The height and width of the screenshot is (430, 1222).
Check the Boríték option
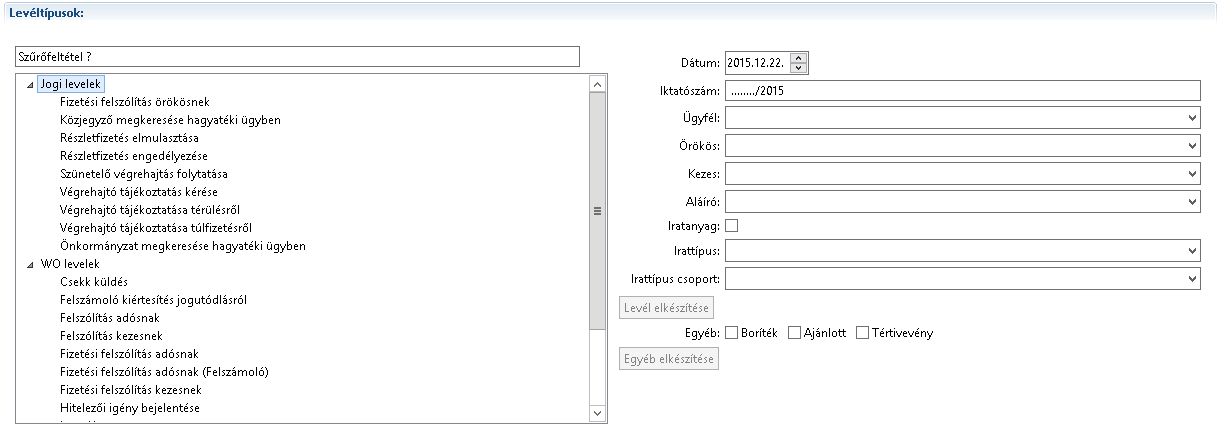click(732, 333)
